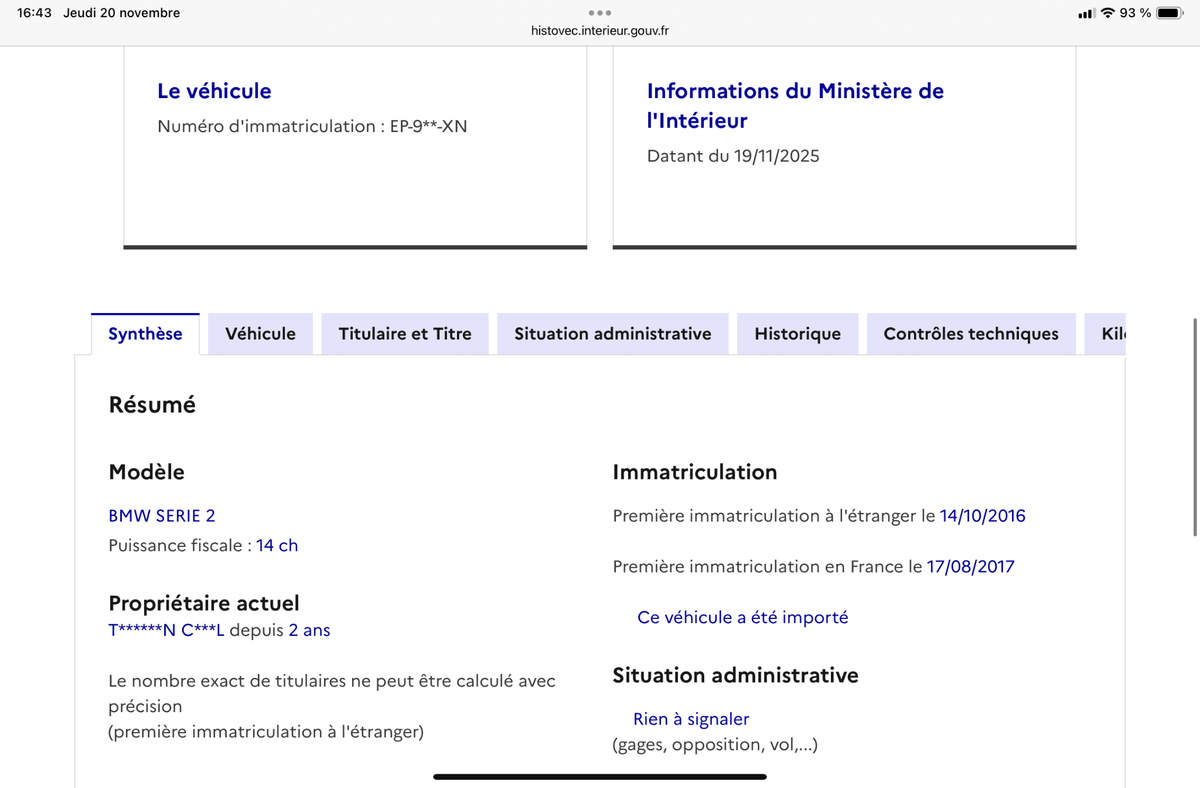Tap the home indicator bar at bottom
This screenshot has height=788, width=1200.
(600, 776)
